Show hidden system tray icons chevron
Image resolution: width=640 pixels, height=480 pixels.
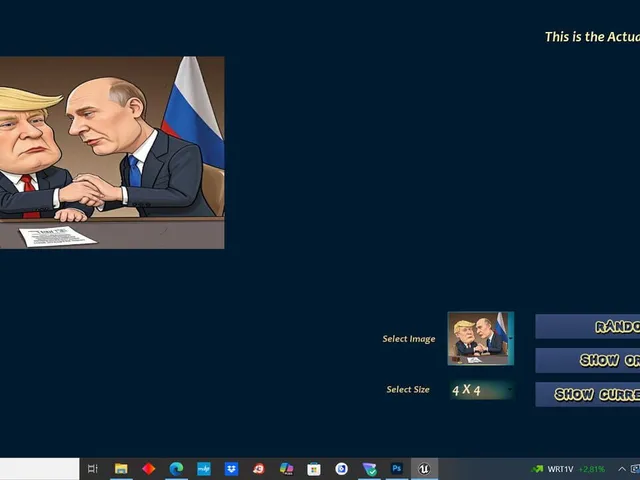(x=622, y=469)
